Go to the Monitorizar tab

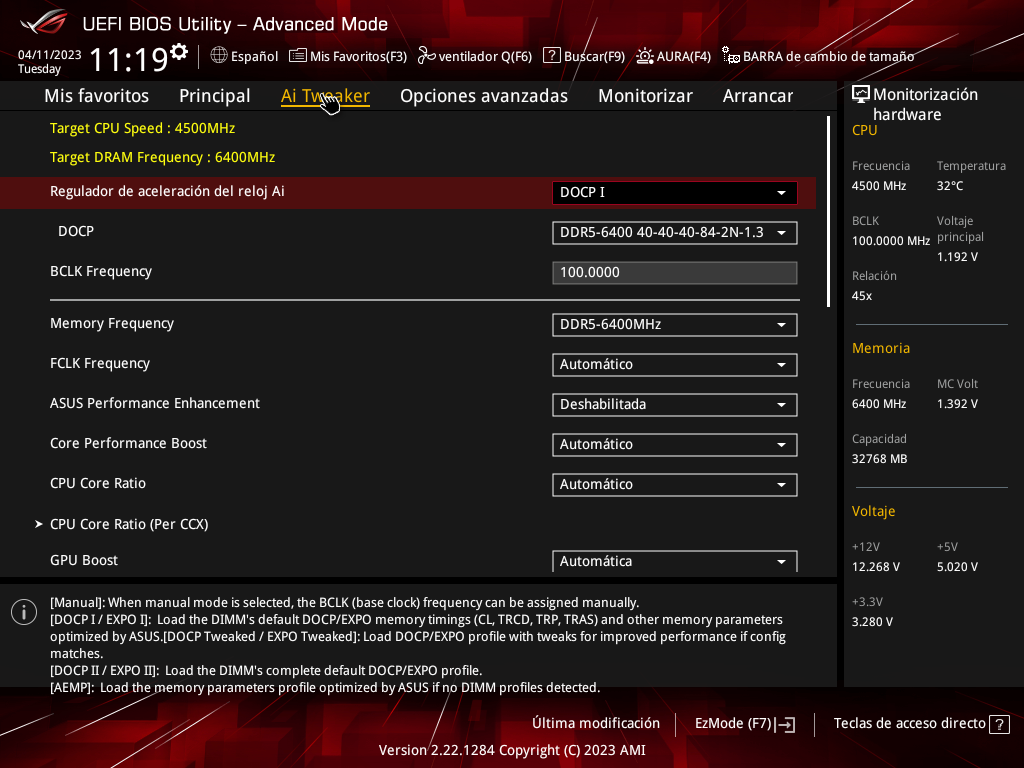pos(645,96)
